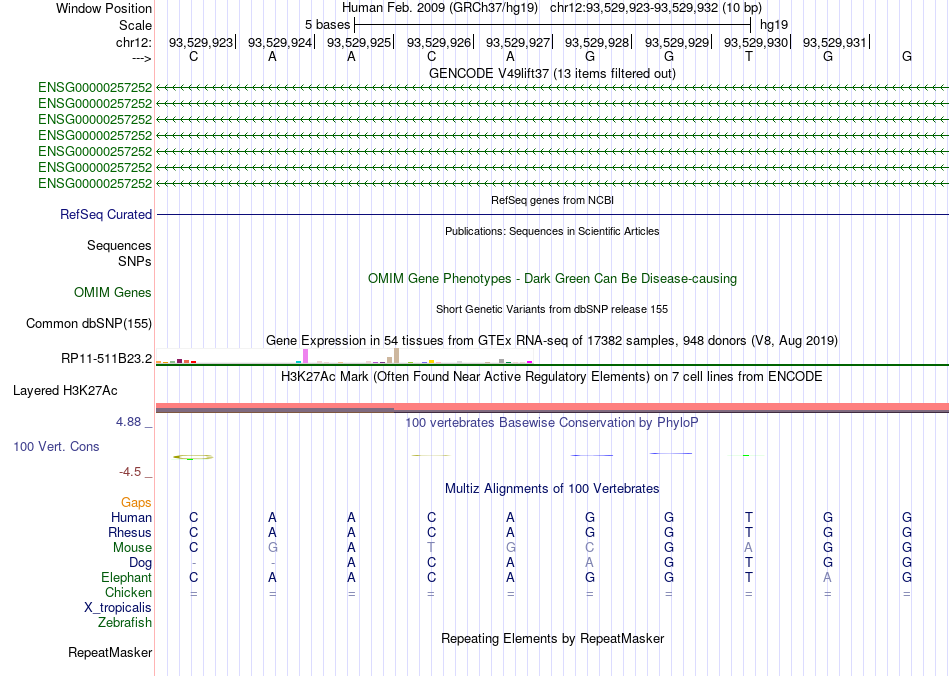Click the -4.5 PhyloP lower scale value
The image size is (950, 676).
pos(130,472)
